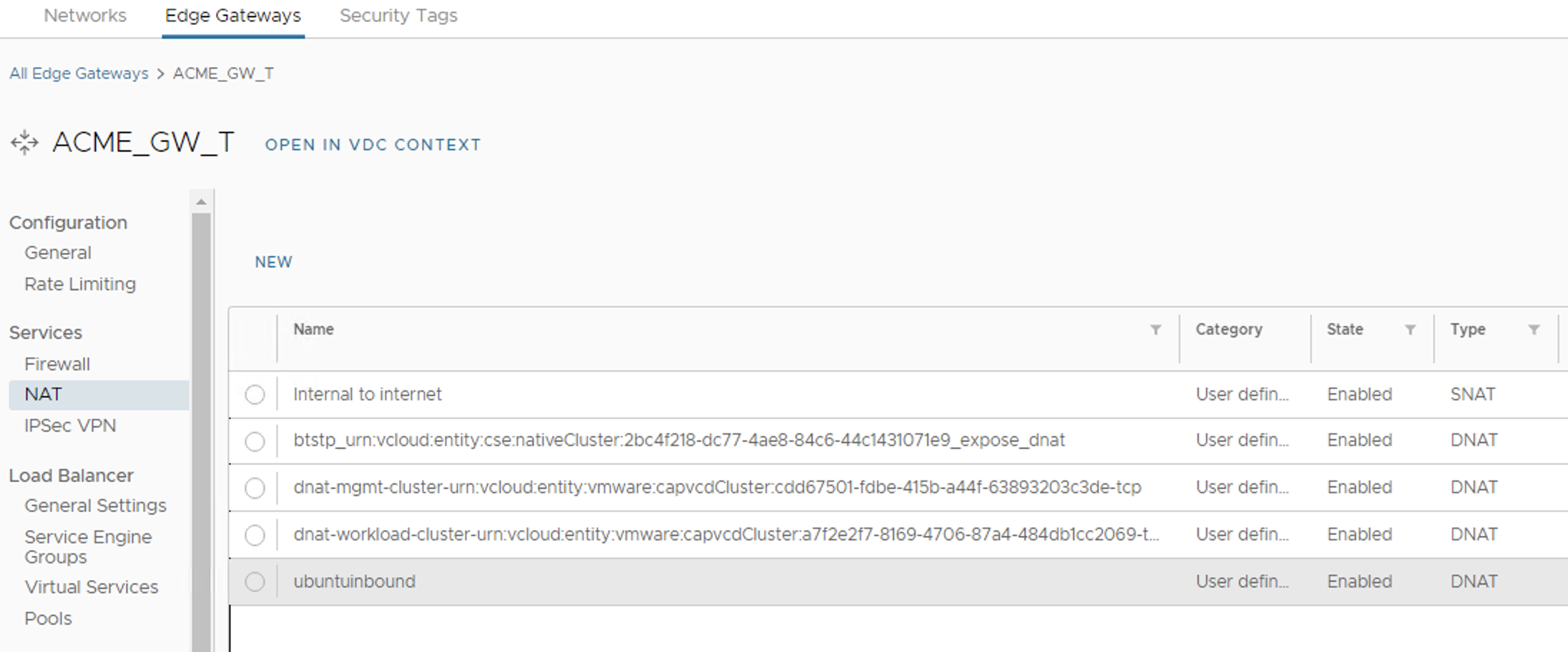Image resolution: width=1568 pixels, height=652 pixels.
Task: Open gateway in VDC context link
Action: point(373,144)
